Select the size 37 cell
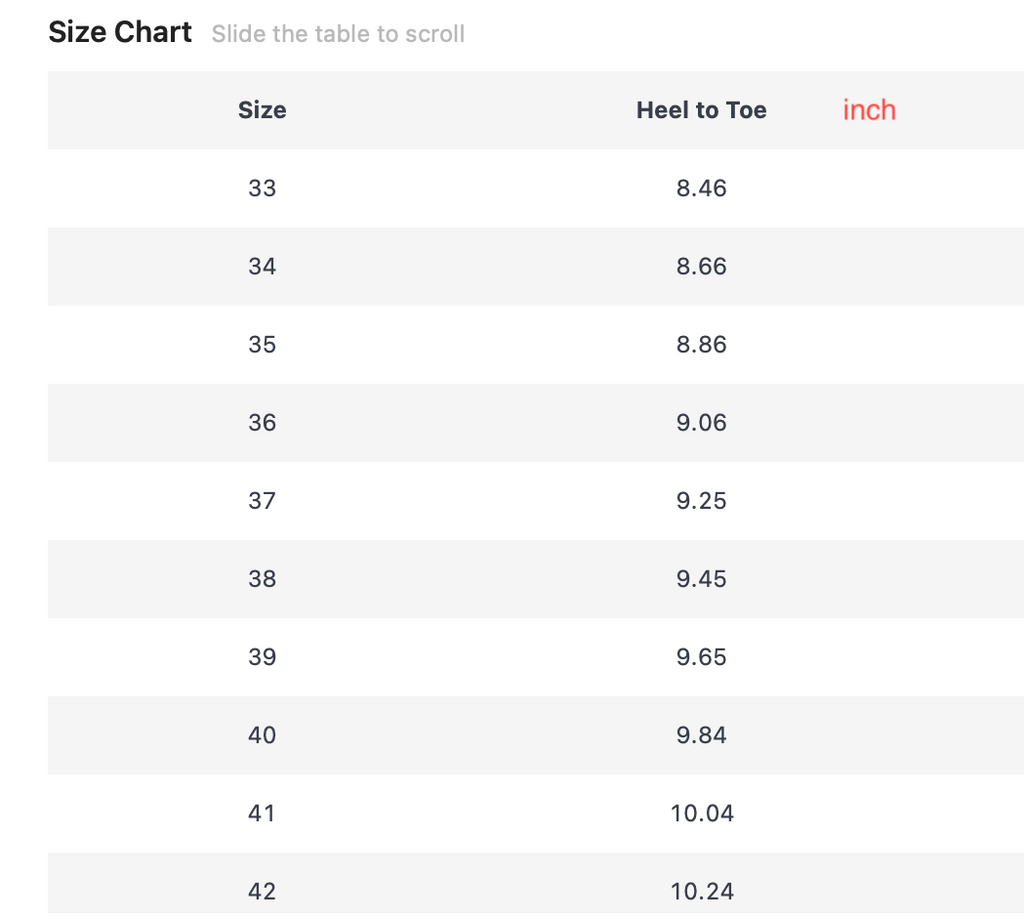 coord(262,500)
